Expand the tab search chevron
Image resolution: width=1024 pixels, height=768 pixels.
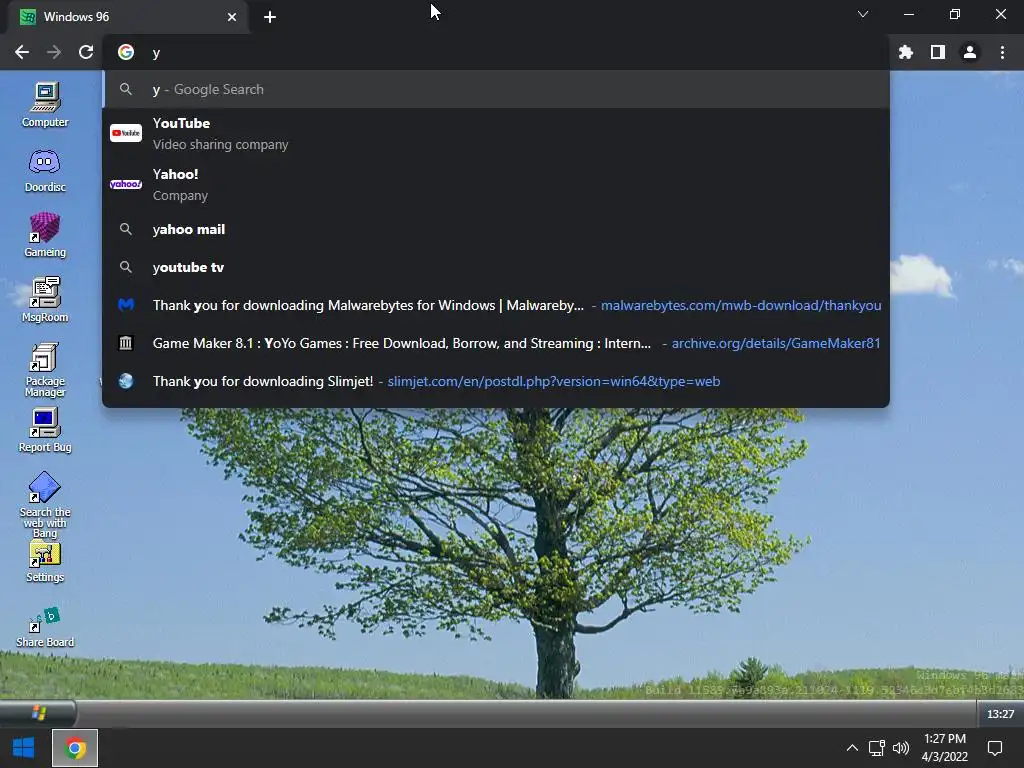(x=863, y=14)
